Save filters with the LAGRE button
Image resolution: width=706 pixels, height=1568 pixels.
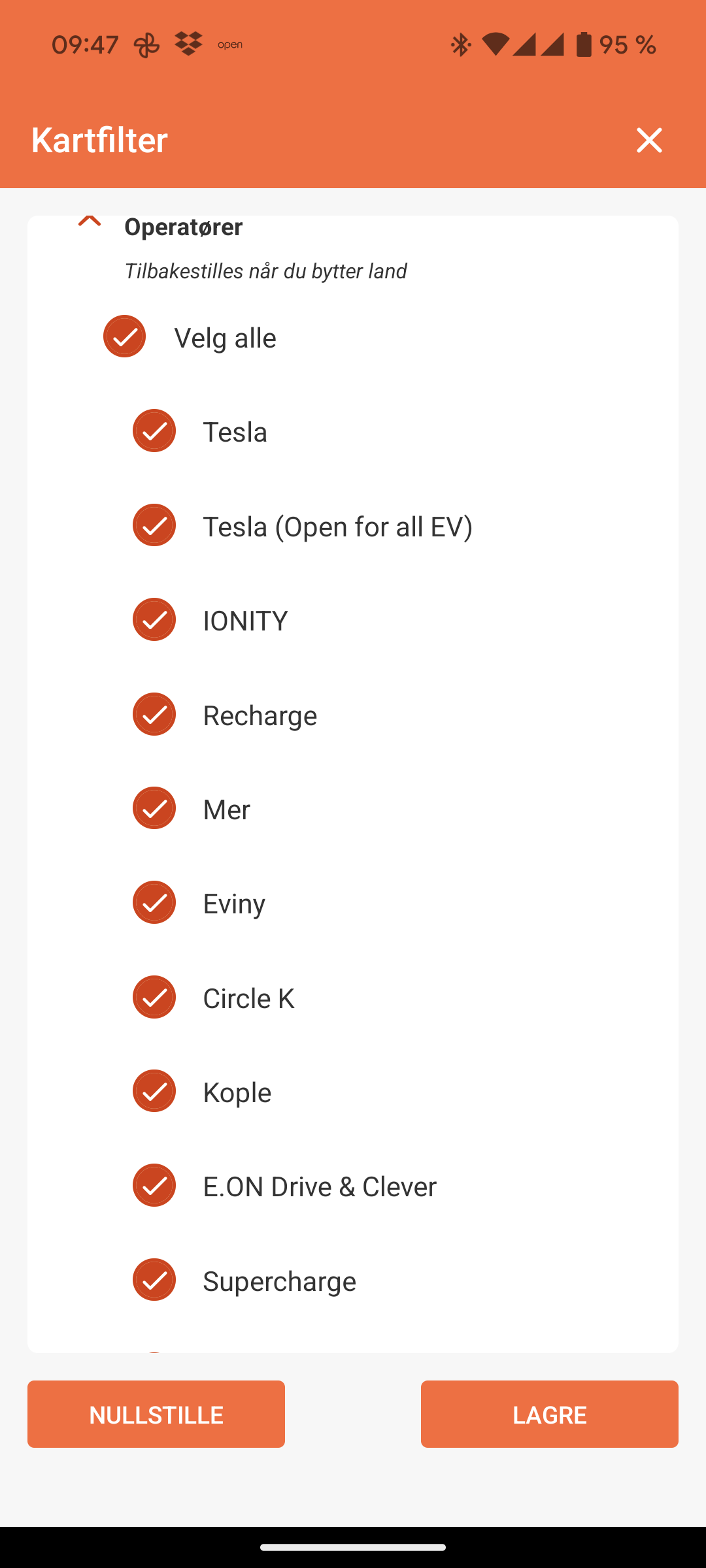[x=549, y=1414]
